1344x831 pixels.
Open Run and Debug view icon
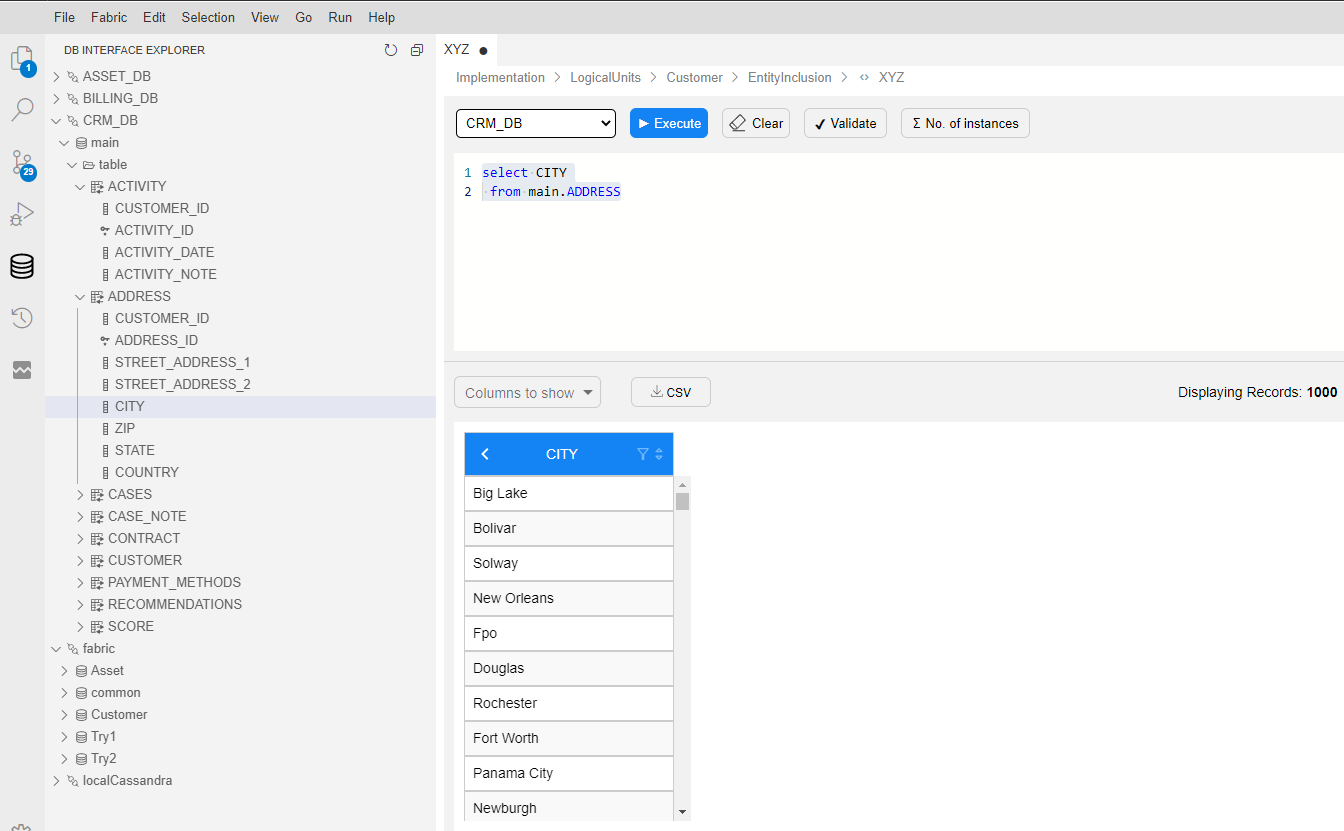point(22,214)
